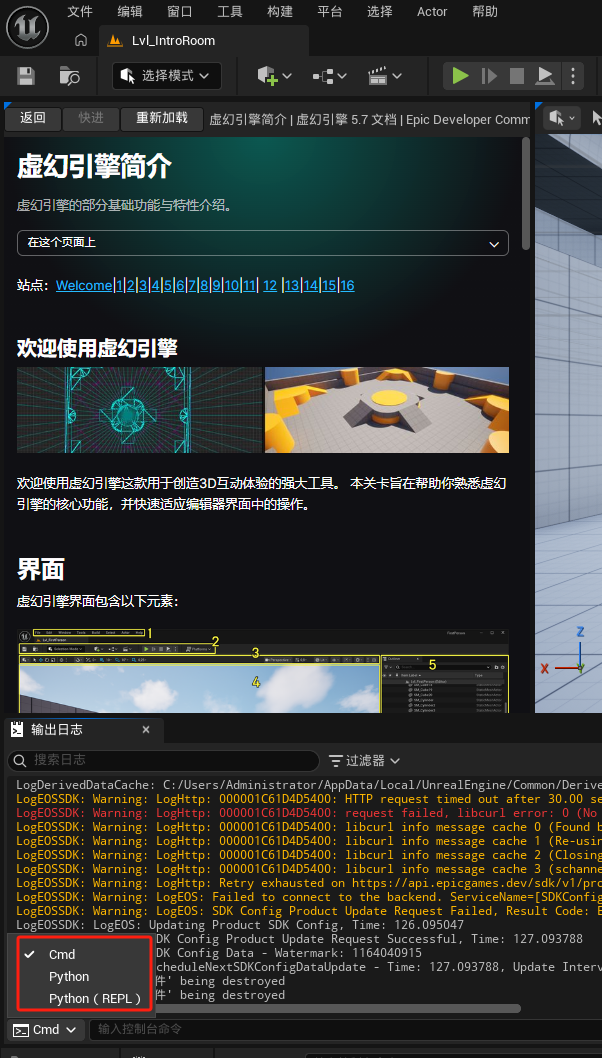Switch to the 输出日志 tab
This screenshot has width=602, height=1058.
click(x=83, y=729)
